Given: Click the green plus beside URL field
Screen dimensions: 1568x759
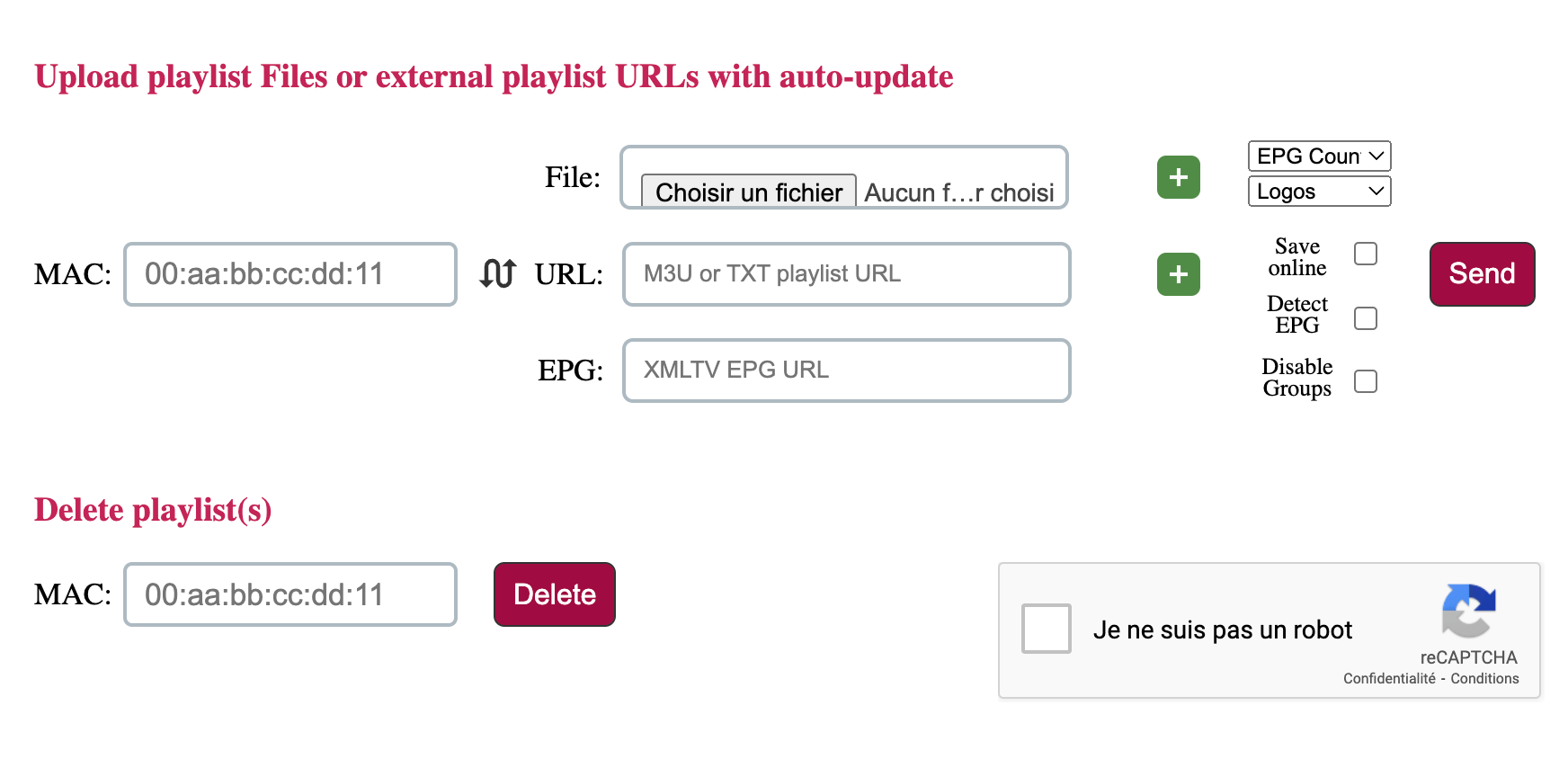Looking at the screenshot, I should click(x=1178, y=274).
